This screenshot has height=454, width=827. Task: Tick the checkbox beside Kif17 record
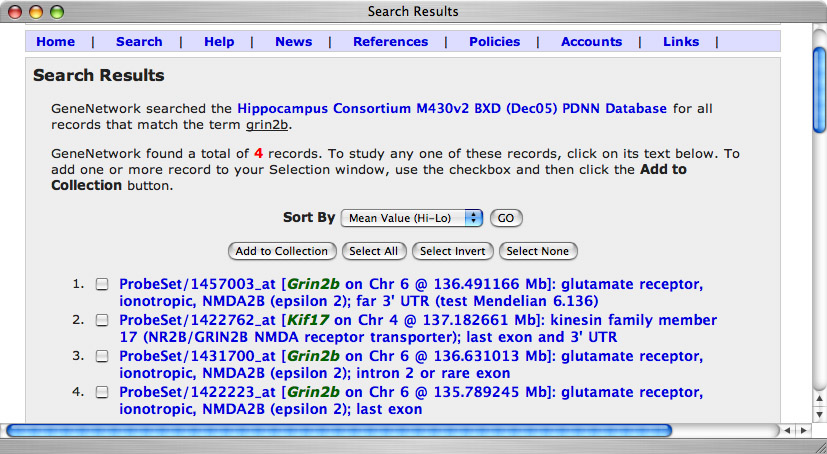(x=102, y=321)
